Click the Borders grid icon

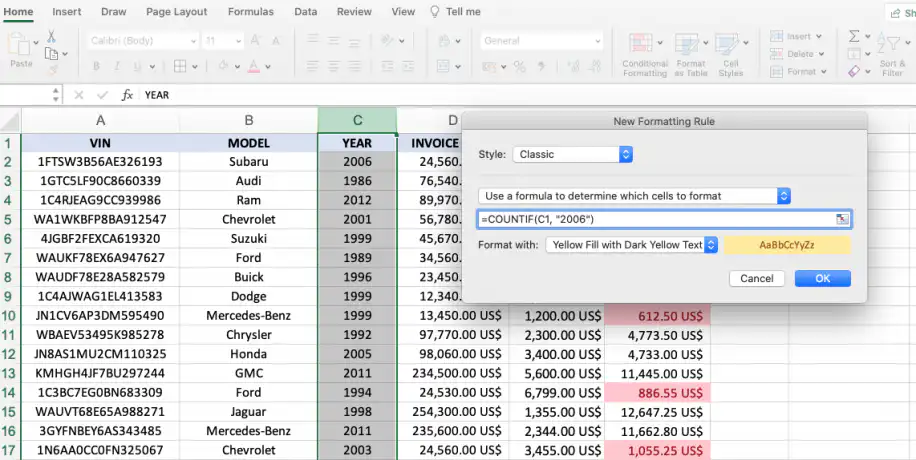[x=181, y=67]
